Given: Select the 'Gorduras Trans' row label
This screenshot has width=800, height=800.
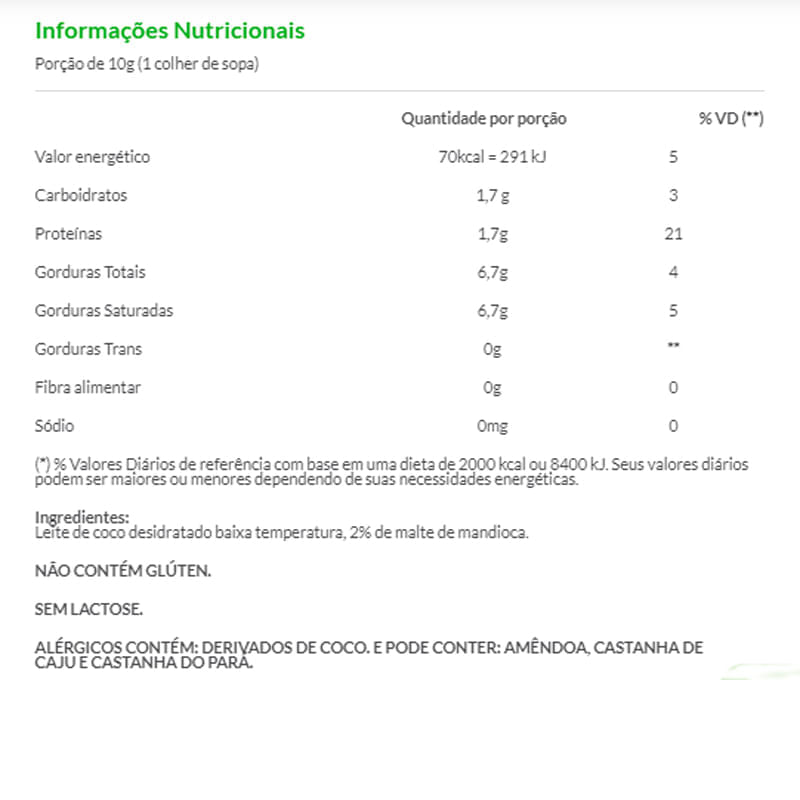Looking at the screenshot, I should (88, 349).
